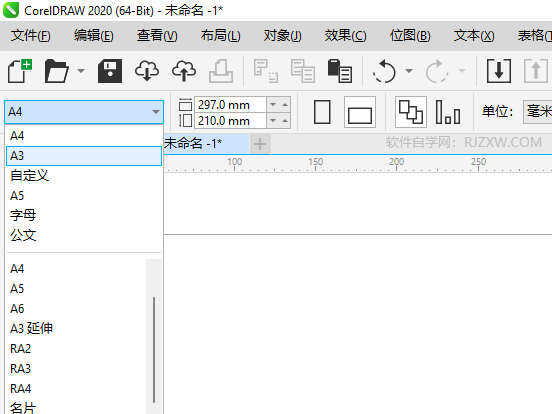Save the document with floppy icon
The height and width of the screenshot is (414, 552).
point(110,71)
